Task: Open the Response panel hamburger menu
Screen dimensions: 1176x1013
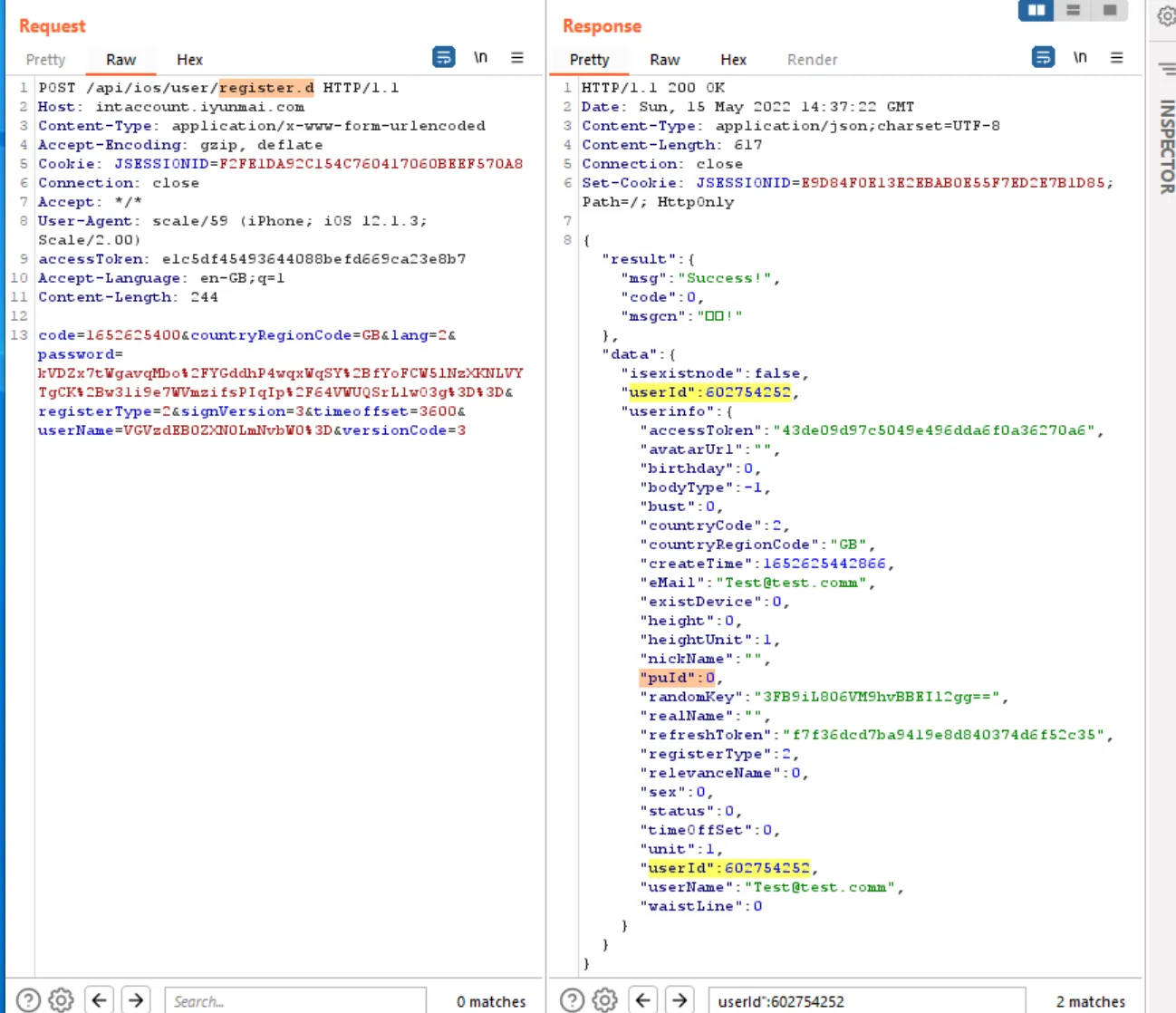Action: [1116, 58]
